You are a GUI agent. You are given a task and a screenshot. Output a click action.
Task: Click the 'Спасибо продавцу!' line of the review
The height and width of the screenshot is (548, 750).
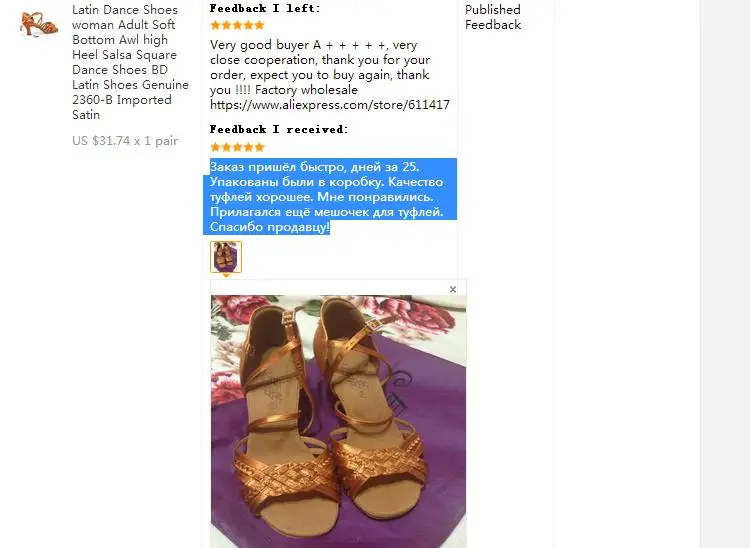point(270,227)
